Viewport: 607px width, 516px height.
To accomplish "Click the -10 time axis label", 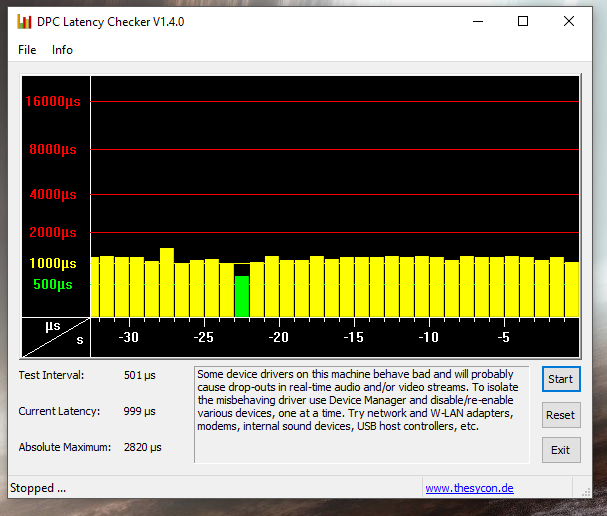I will [x=429, y=338].
